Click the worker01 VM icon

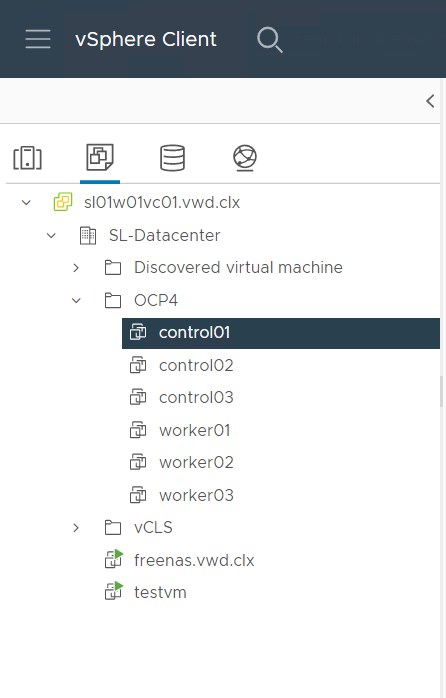point(138,430)
